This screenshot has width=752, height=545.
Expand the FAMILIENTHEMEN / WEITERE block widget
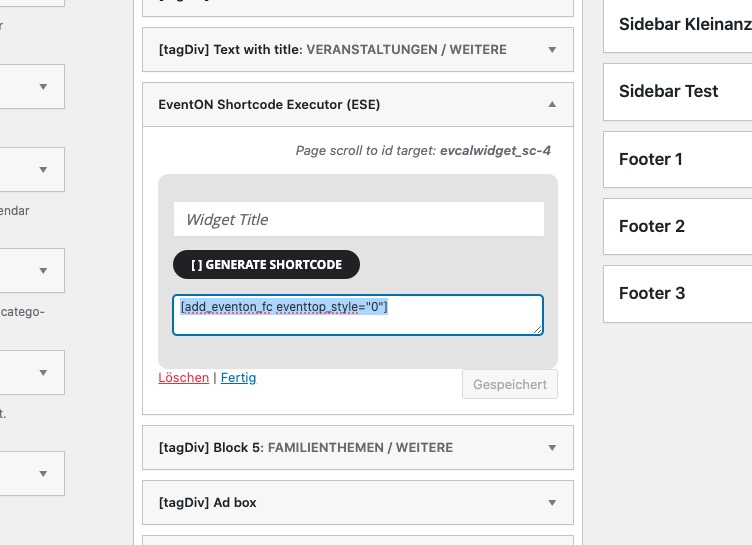click(552, 448)
